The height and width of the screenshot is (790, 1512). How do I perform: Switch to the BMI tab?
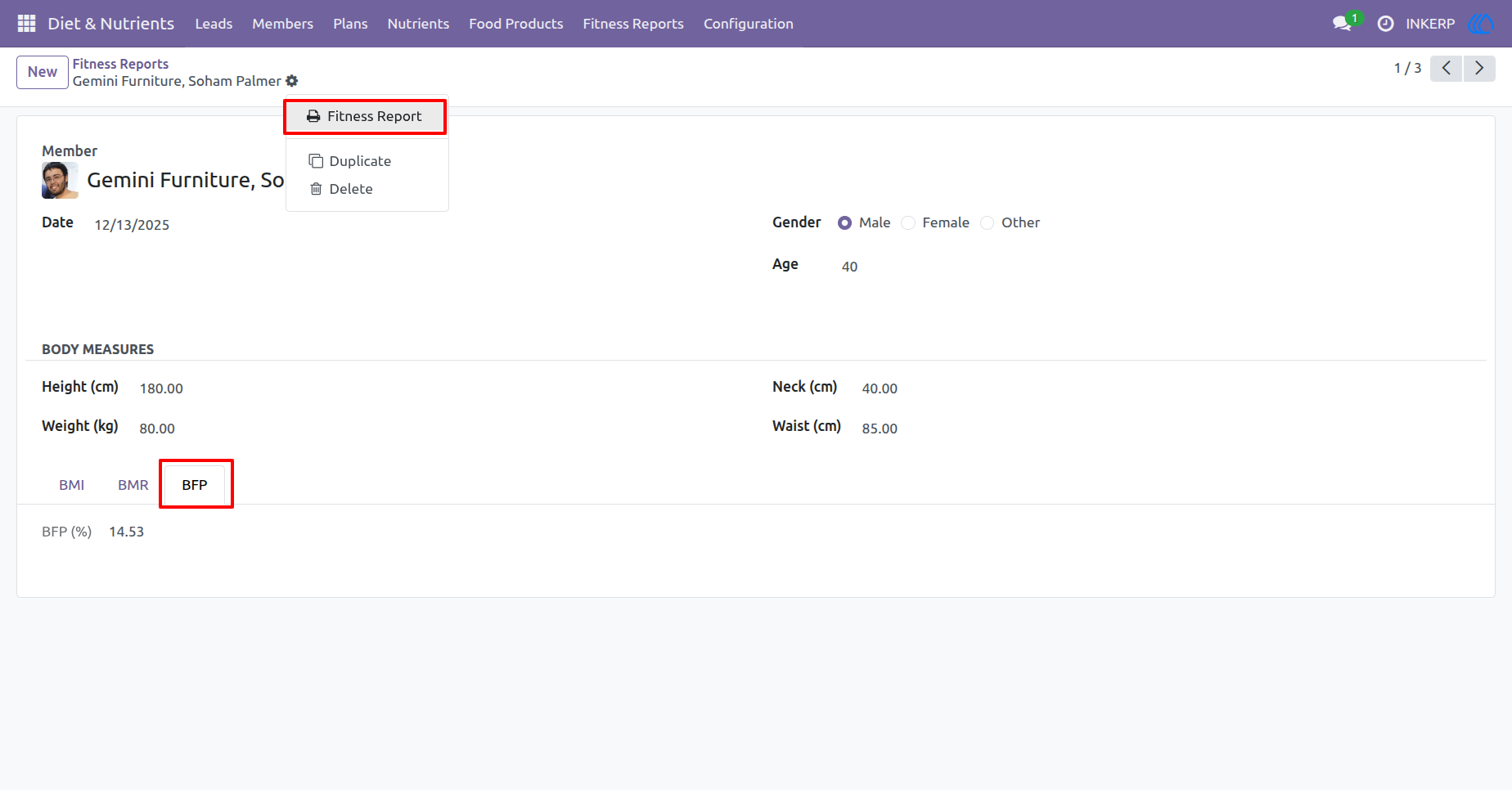click(71, 485)
